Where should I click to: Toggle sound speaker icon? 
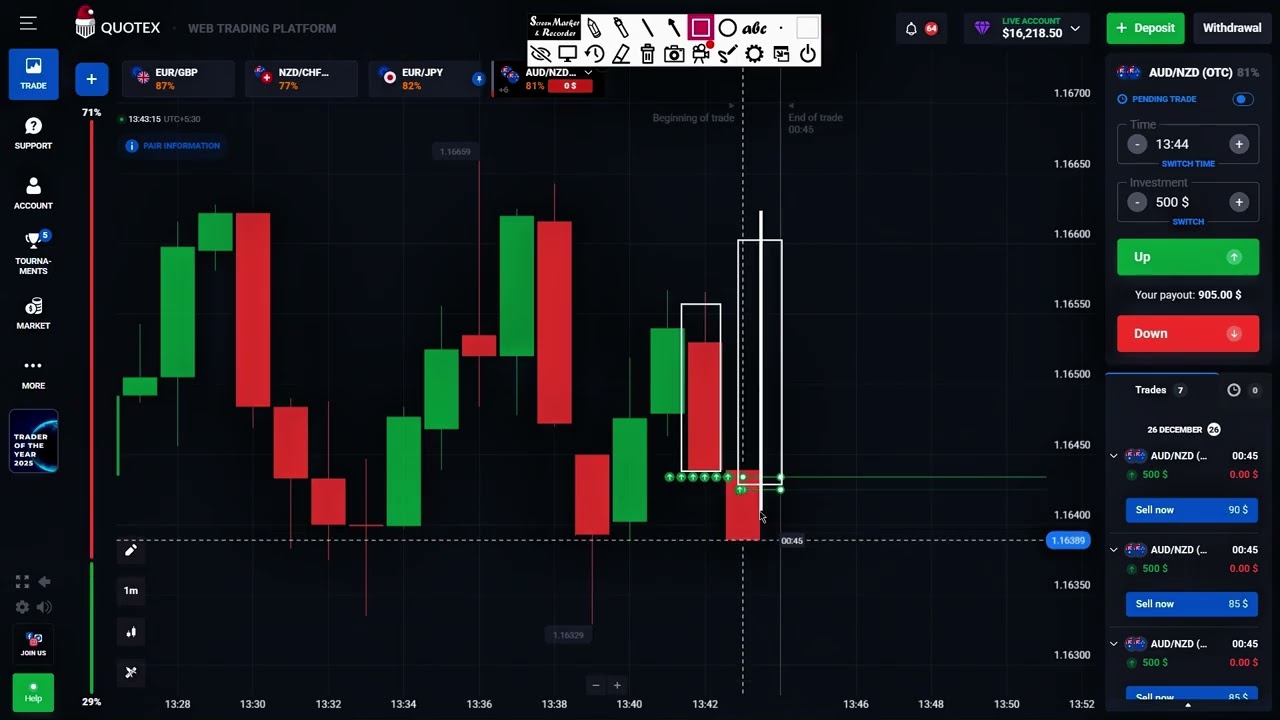tap(44, 607)
